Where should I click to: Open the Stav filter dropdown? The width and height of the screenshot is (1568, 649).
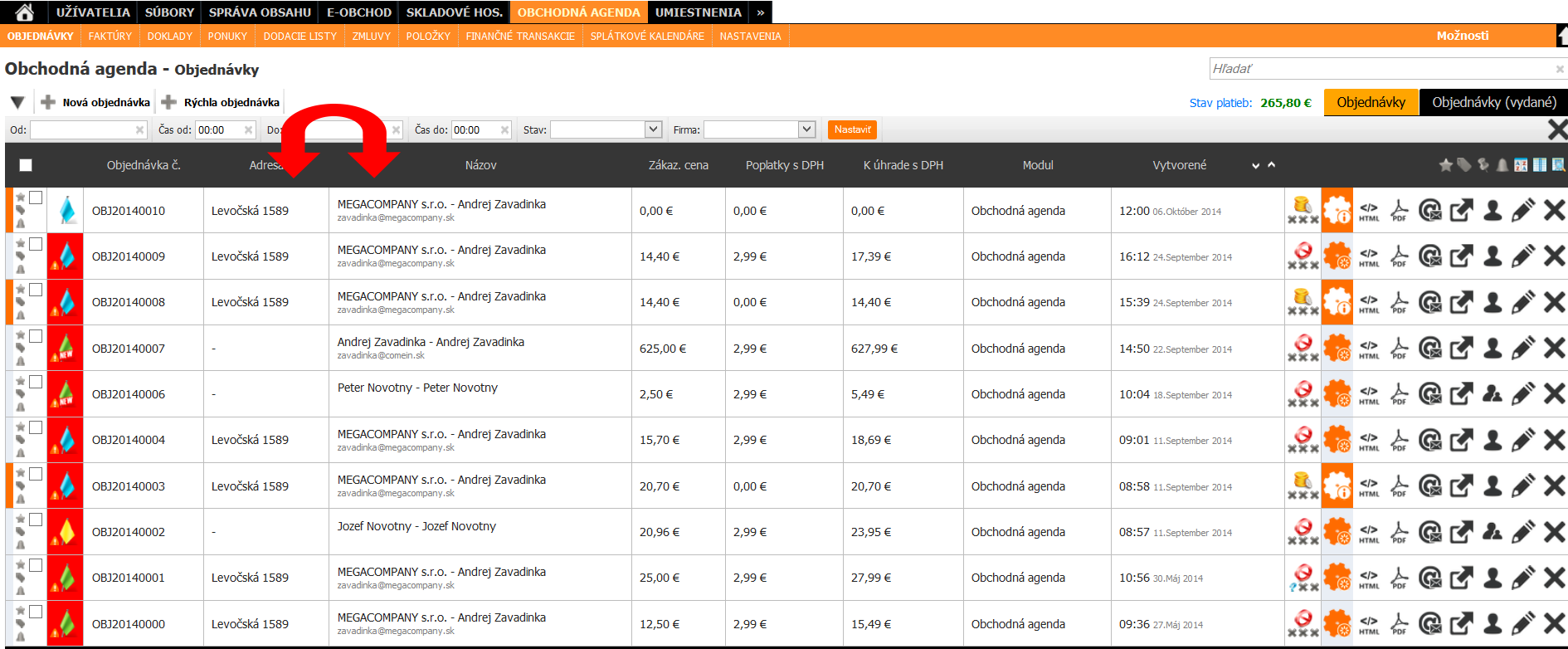[653, 129]
